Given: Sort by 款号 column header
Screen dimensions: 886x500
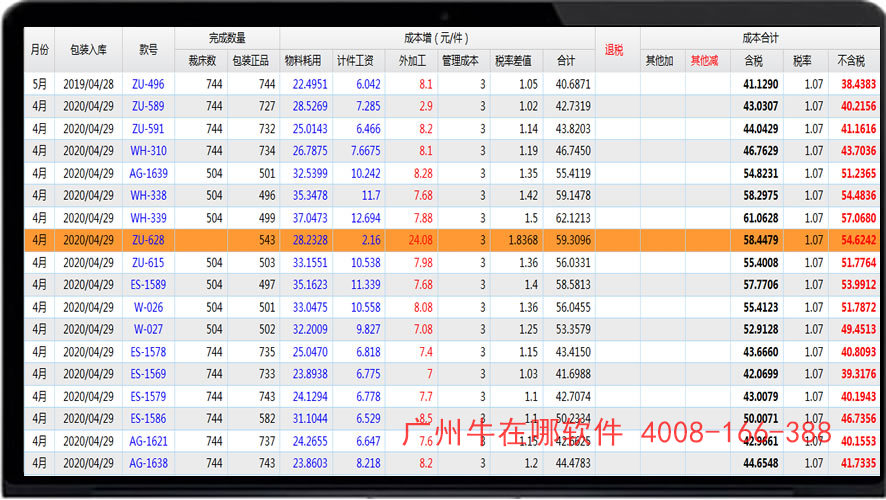Looking at the screenshot, I should point(148,50).
